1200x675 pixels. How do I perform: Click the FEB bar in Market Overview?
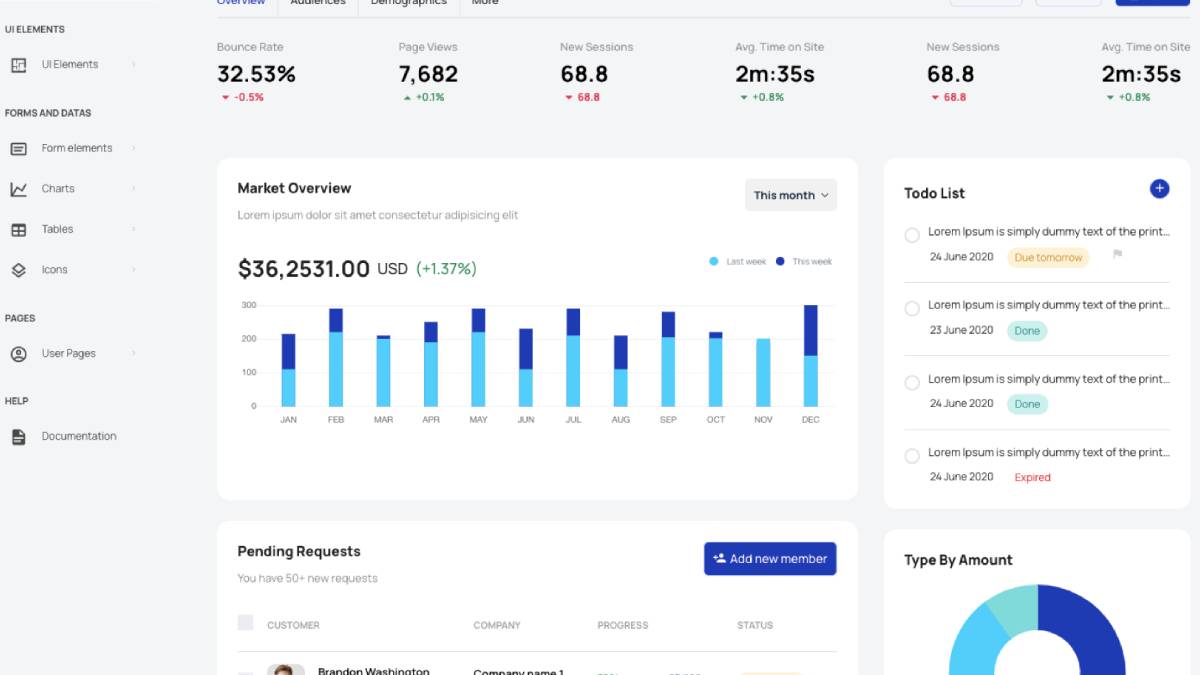point(336,357)
